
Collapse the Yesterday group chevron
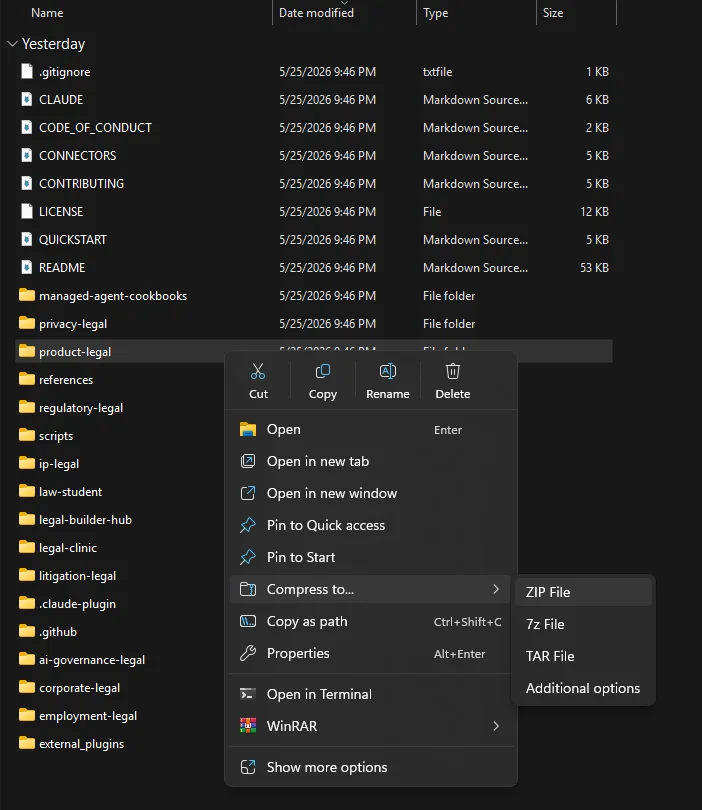(x=12, y=44)
